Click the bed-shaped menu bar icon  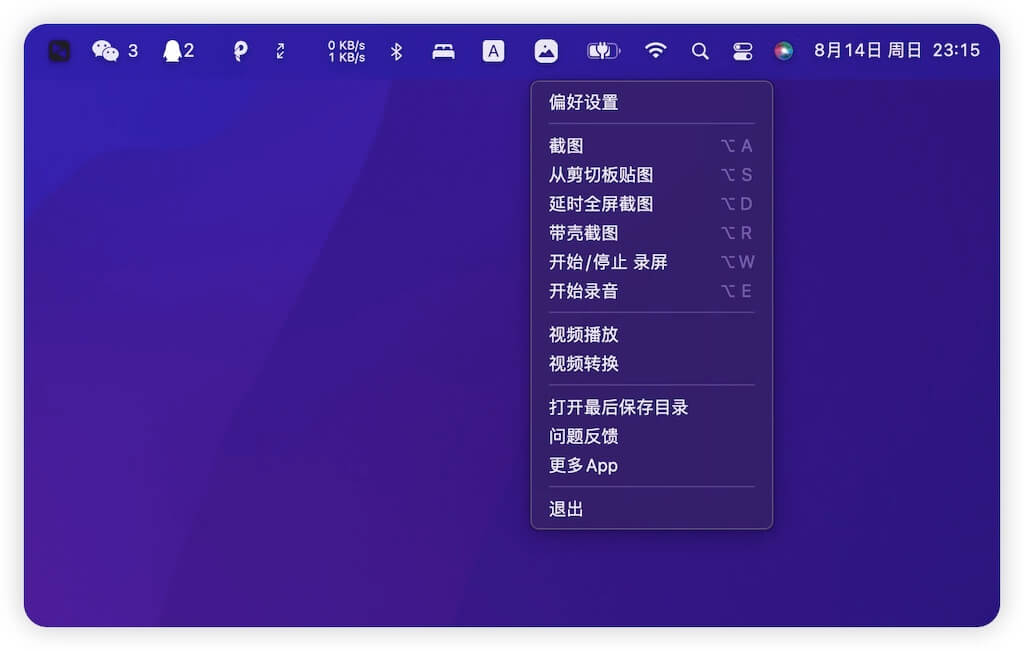[443, 51]
